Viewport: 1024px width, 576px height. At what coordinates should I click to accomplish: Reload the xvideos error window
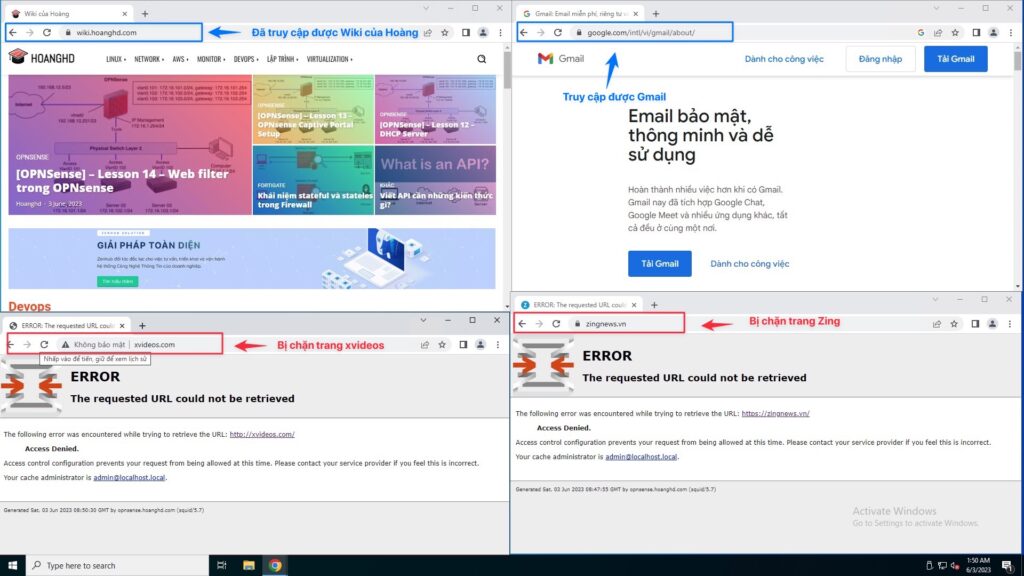(x=44, y=344)
